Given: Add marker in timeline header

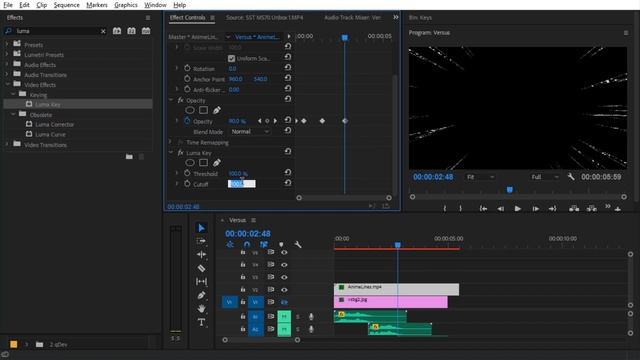Looking at the screenshot, I should tap(281, 244).
